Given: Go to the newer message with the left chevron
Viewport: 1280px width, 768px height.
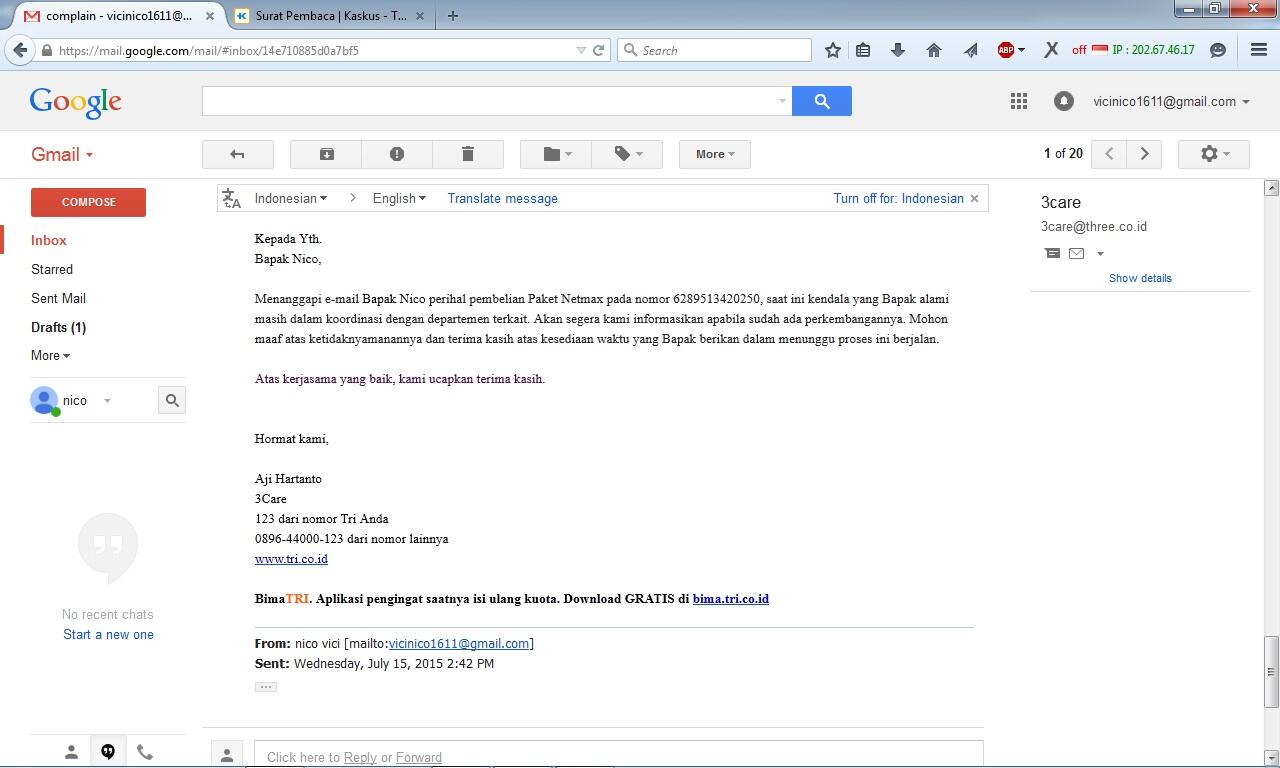Looking at the screenshot, I should [x=1109, y=154].
